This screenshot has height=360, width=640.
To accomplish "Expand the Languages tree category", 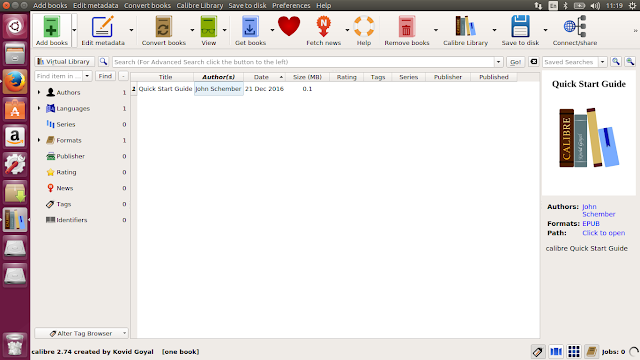I will point(39,108).
